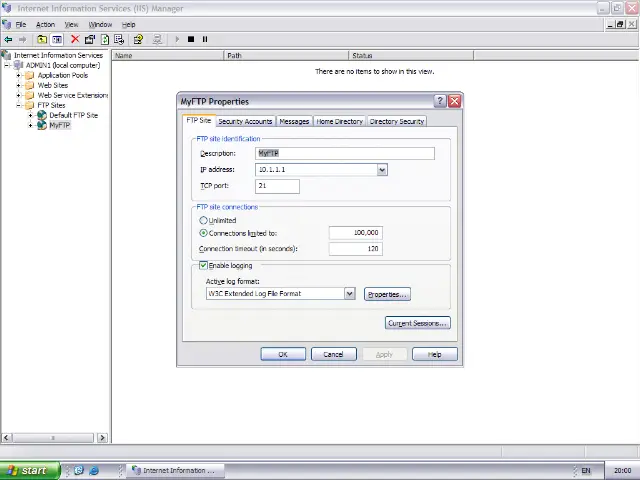The image size is (640, 480).
Task: Open the Window menu
Action: click(100, 24)
